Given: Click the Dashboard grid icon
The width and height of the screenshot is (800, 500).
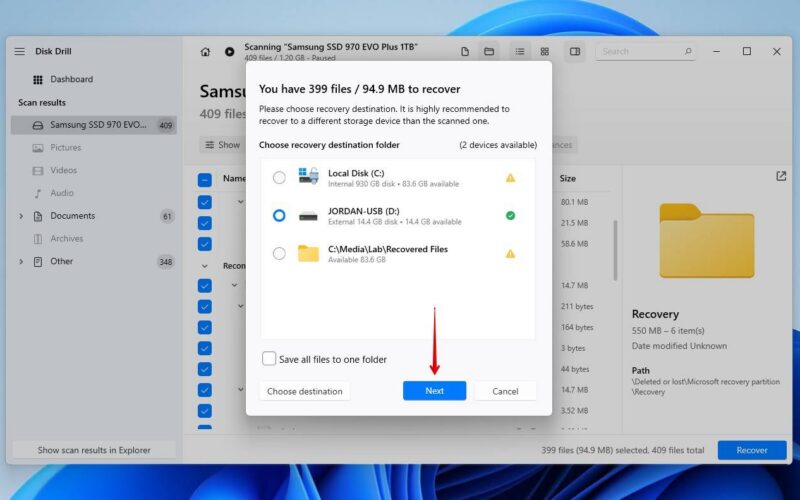Looking at the screenshot, I should click(38, 80).
